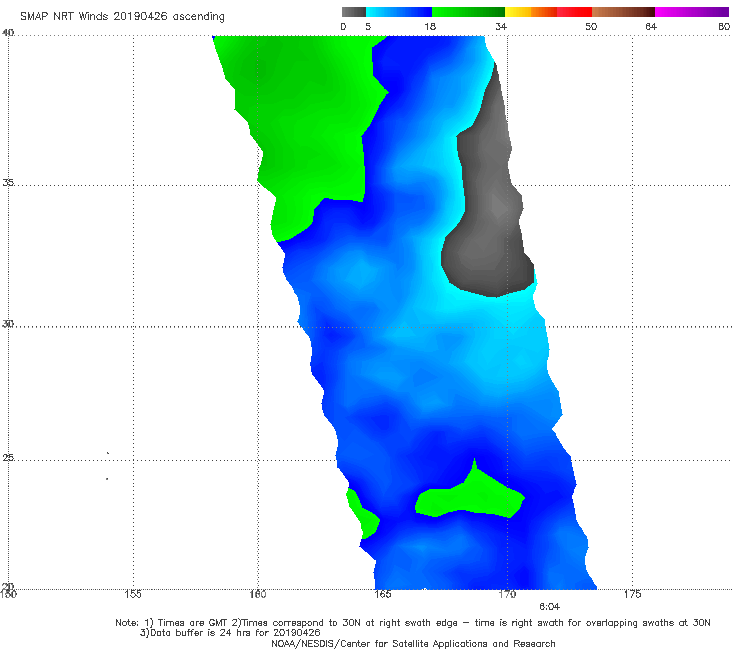Click the latitude label '35'
This screenshot has width=740, height=650.
(x=8, y=182)
